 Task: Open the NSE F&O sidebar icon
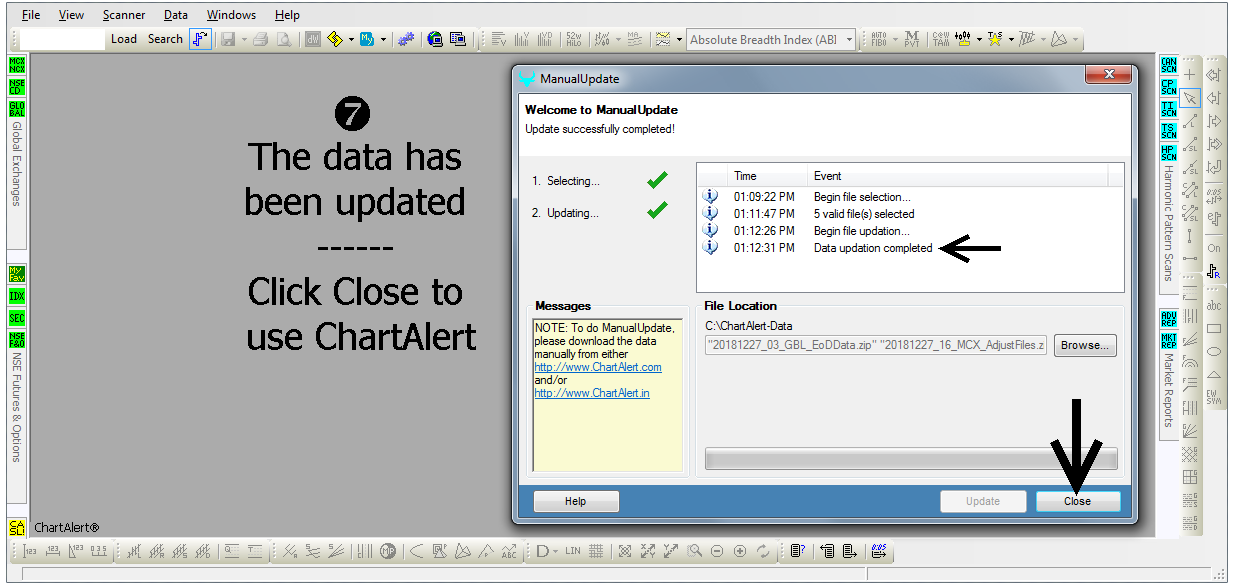tap(17, 340)
